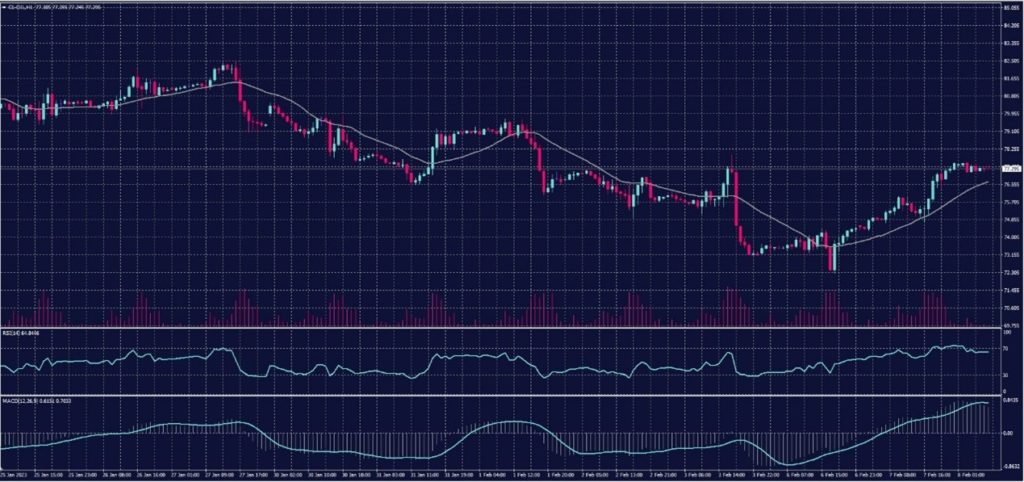Click the CL-OIL H1 chart title label

40,5
